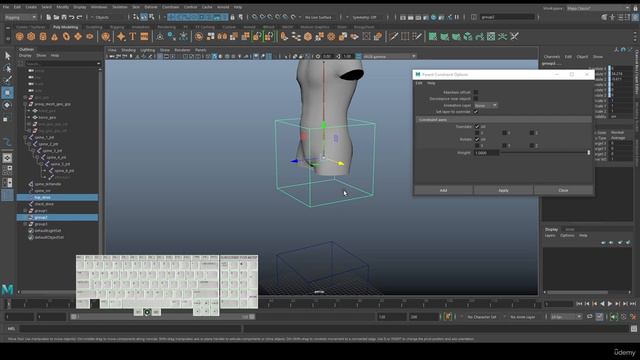This screenshot has width=640, height=360.
Task: Click the timeline range slider bar
Action: 162,317
